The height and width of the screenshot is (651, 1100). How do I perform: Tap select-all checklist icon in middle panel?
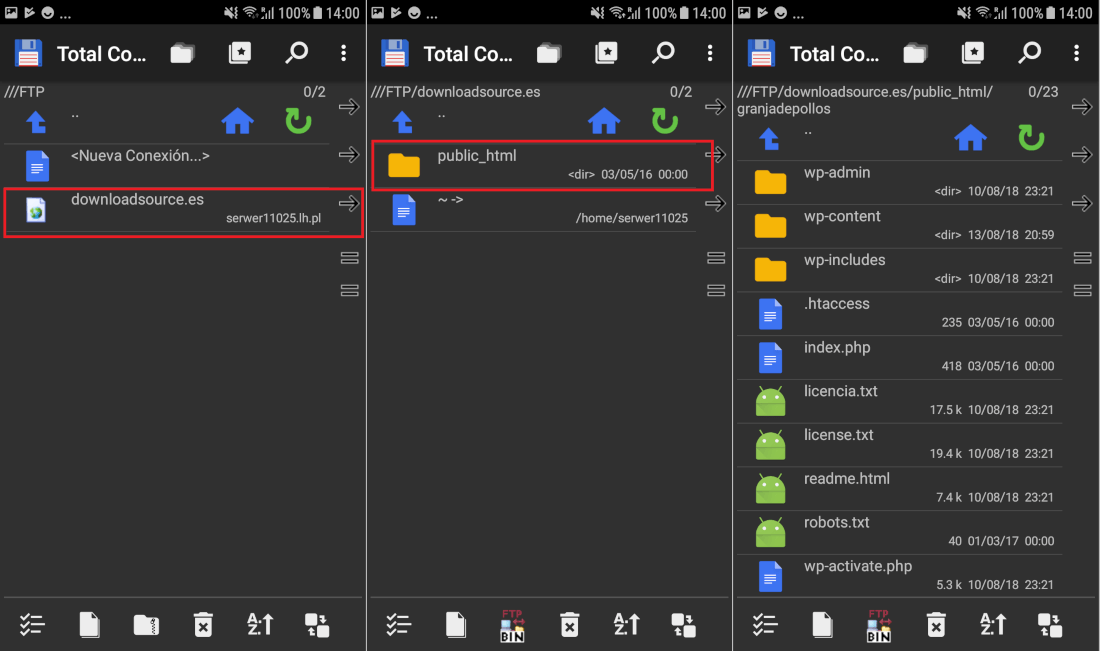pyautogui.click(x=398, y=624)
